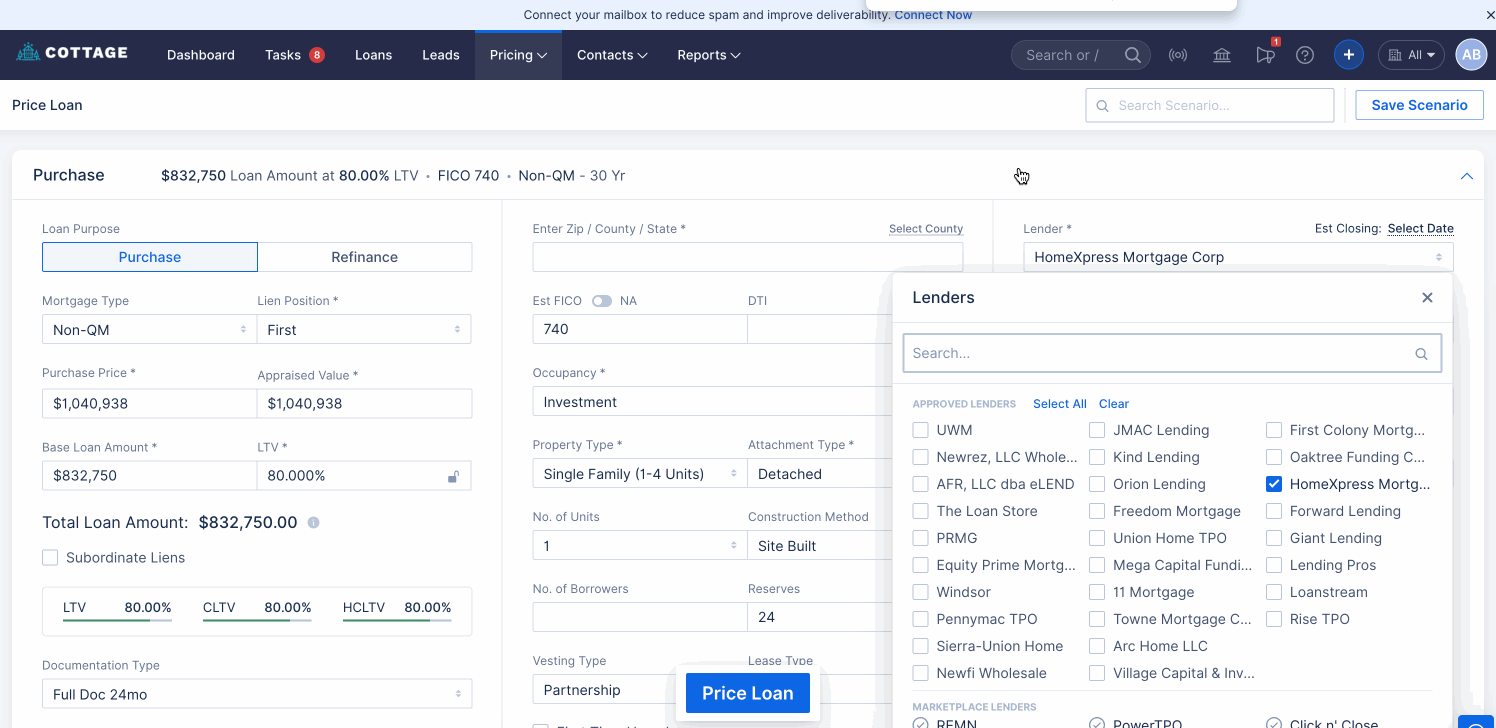Check the Freedom Mortgage checkbox
This screenshot has width=1496, height=728.
pos(1097,511)
